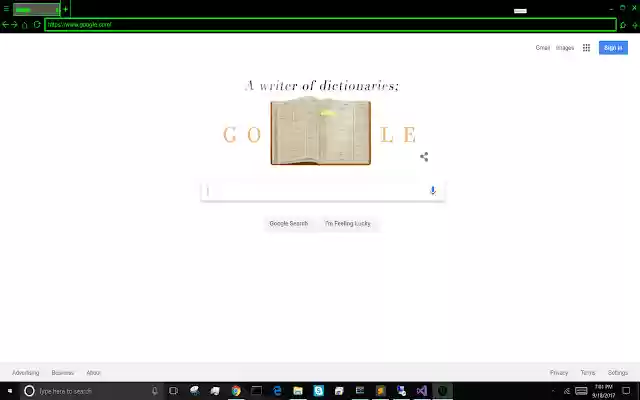
Task: Open the Privacy footer link
Action: tap(559, 373)
